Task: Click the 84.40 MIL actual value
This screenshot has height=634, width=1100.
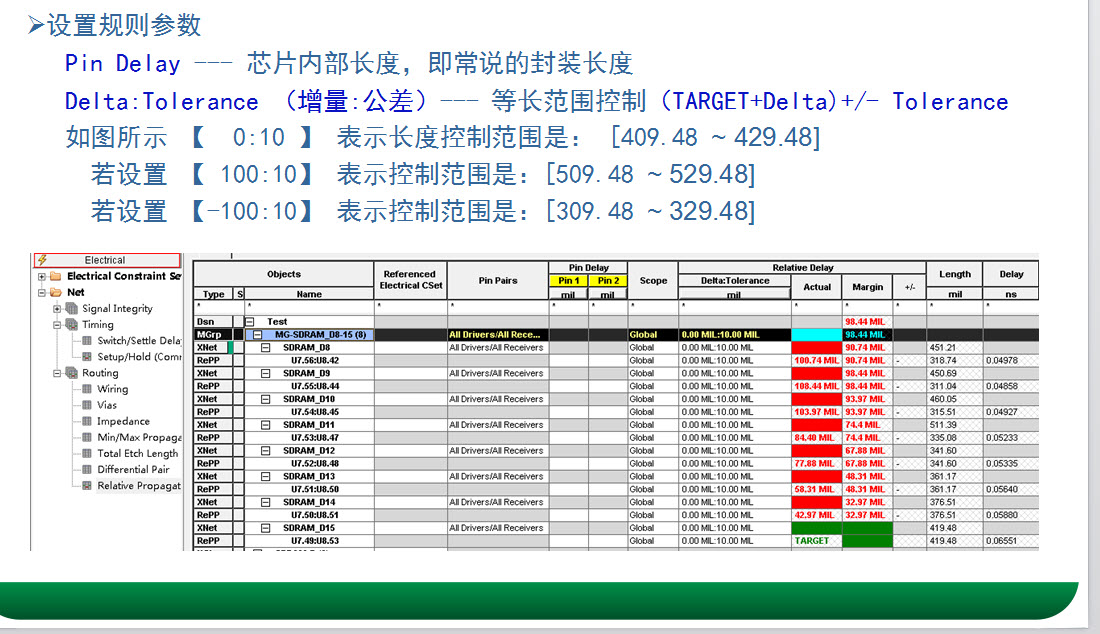Action: [814, 438]
